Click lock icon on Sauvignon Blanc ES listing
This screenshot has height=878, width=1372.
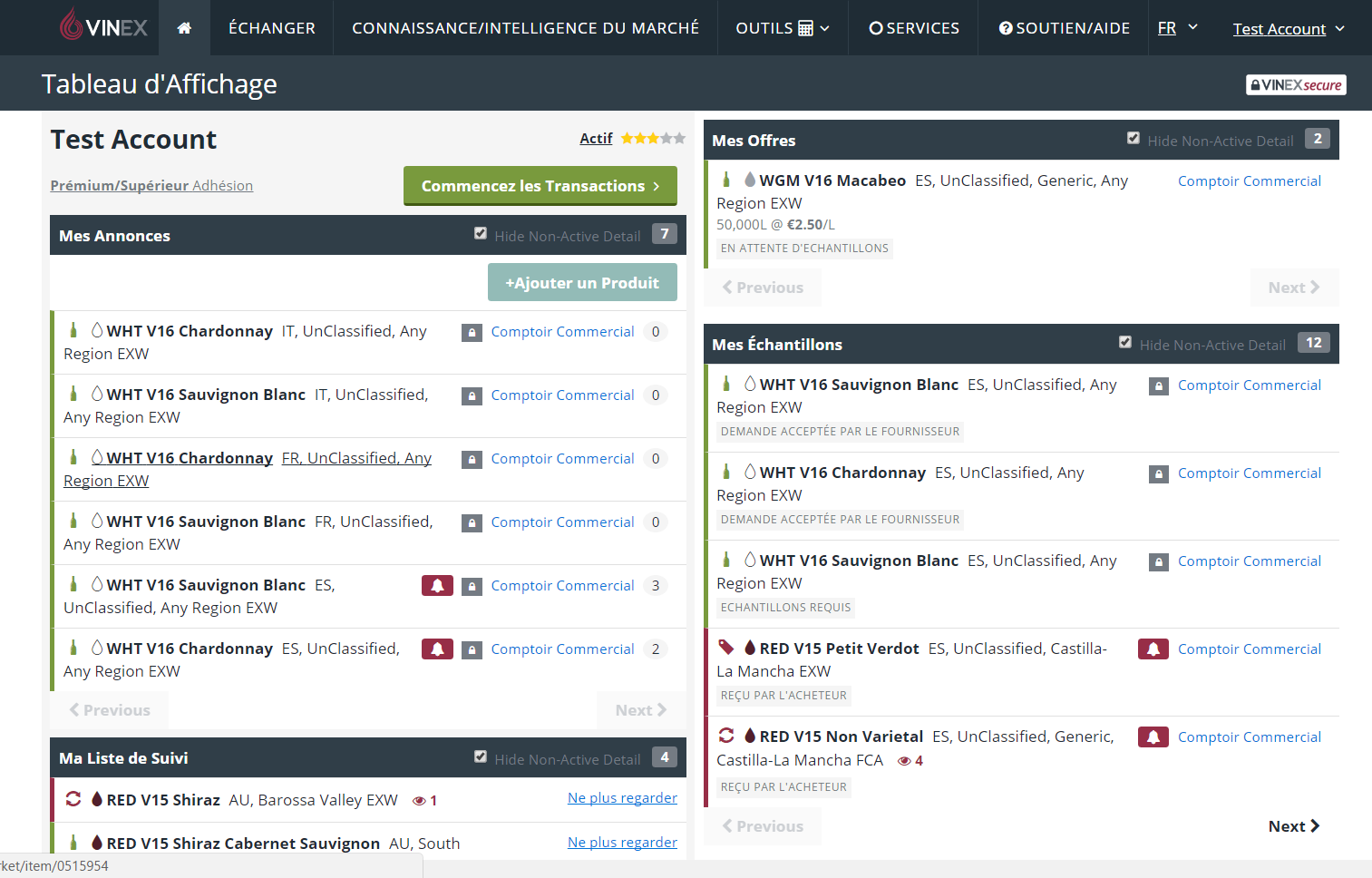click(x=472, y=587)
